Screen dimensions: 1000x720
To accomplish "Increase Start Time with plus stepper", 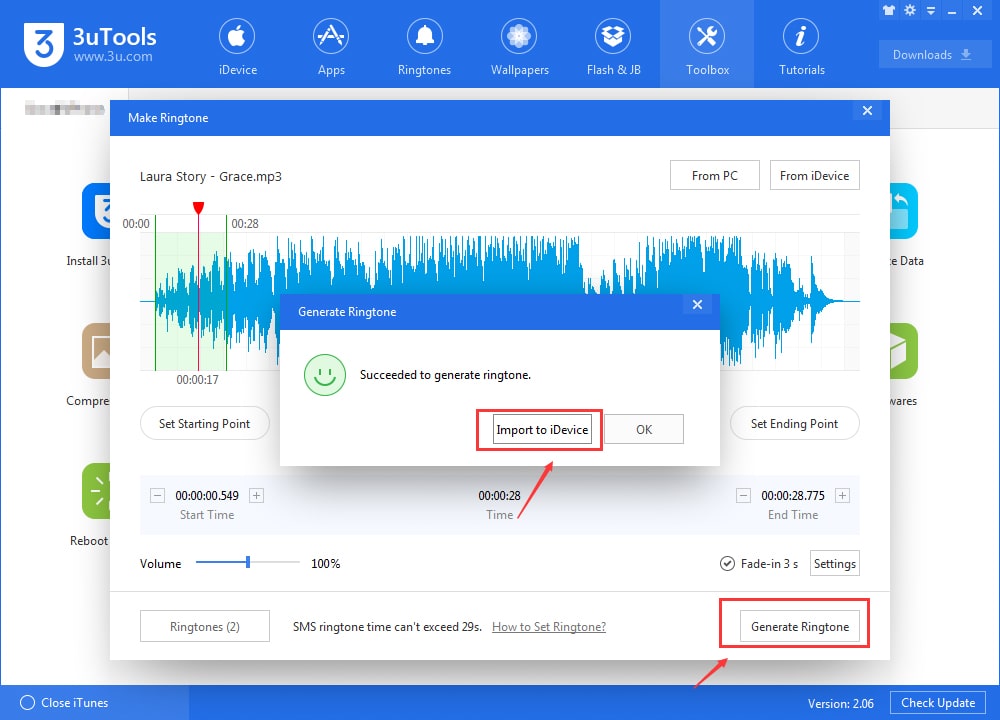I will [x=256, y=495].
